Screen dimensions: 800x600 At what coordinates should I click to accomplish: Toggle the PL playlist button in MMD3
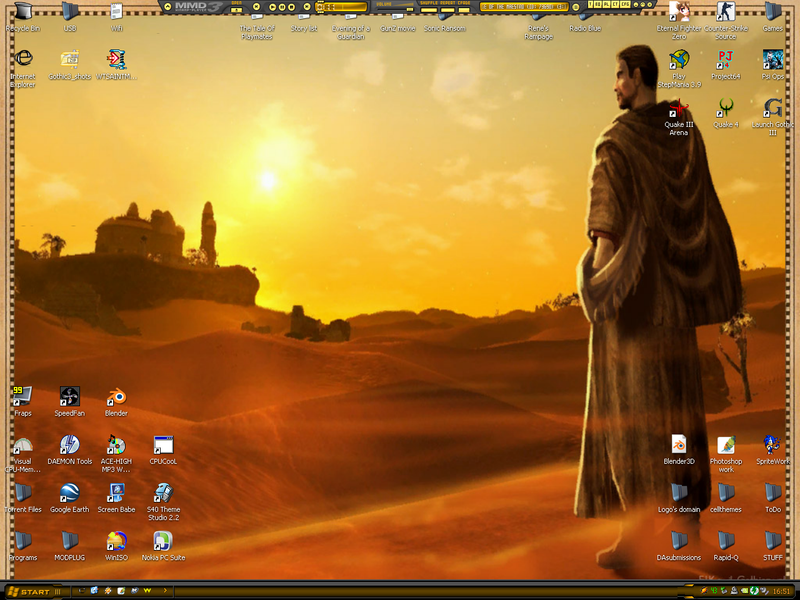(x=607, y=5)
